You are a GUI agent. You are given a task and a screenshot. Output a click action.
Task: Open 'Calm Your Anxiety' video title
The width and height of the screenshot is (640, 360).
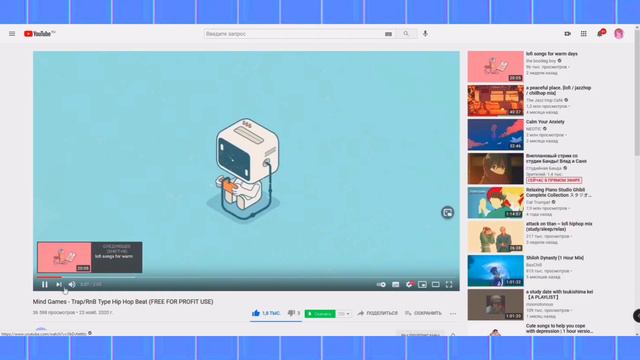(x=545, y=122)
